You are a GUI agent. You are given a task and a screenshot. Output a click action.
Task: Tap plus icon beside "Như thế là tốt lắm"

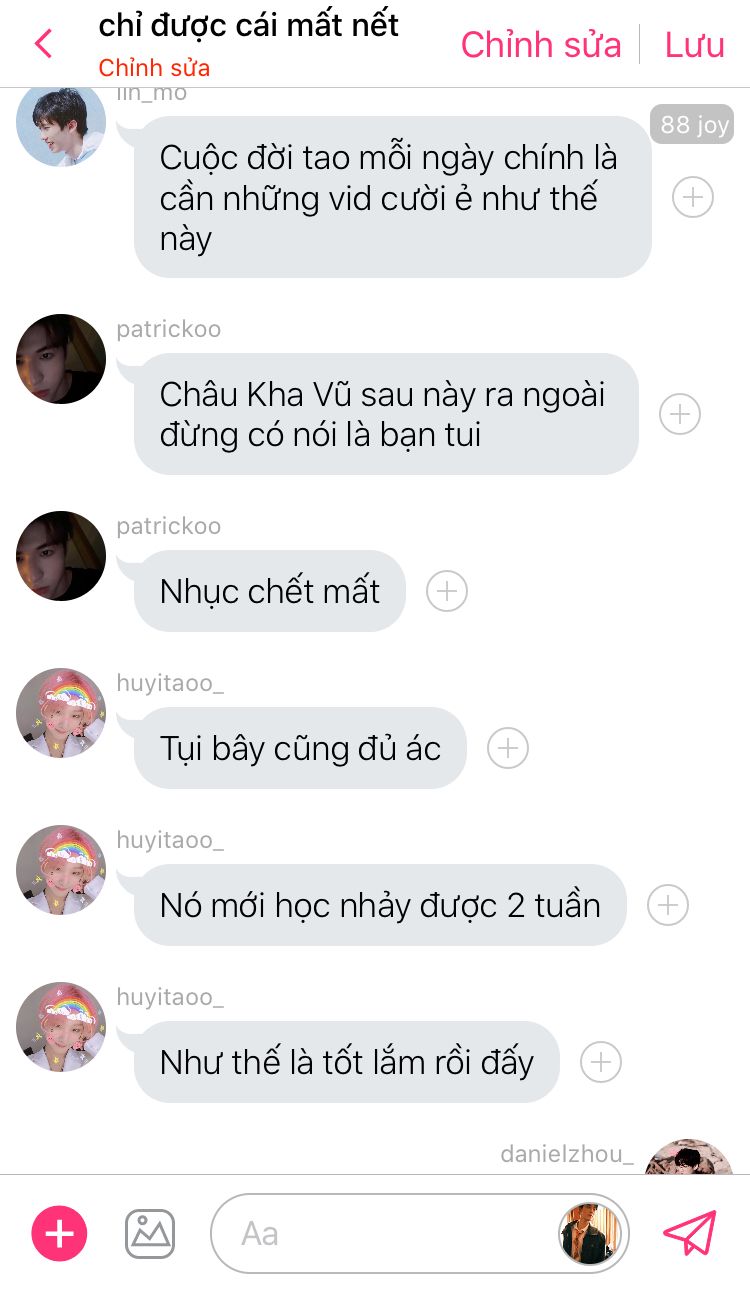601,1062
